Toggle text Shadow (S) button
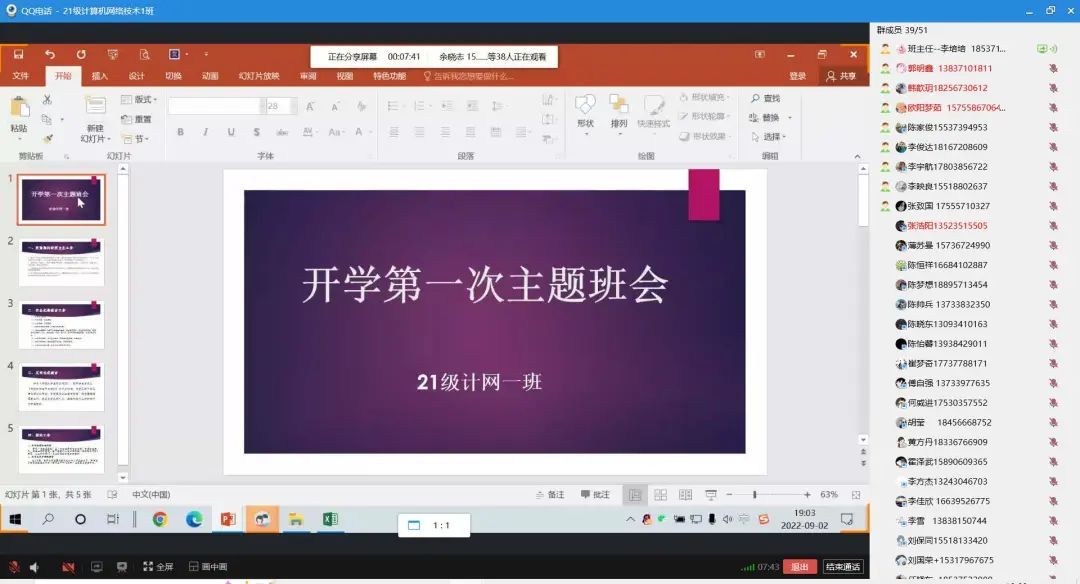Screen dimensions: 1080x584 point(256,132)
